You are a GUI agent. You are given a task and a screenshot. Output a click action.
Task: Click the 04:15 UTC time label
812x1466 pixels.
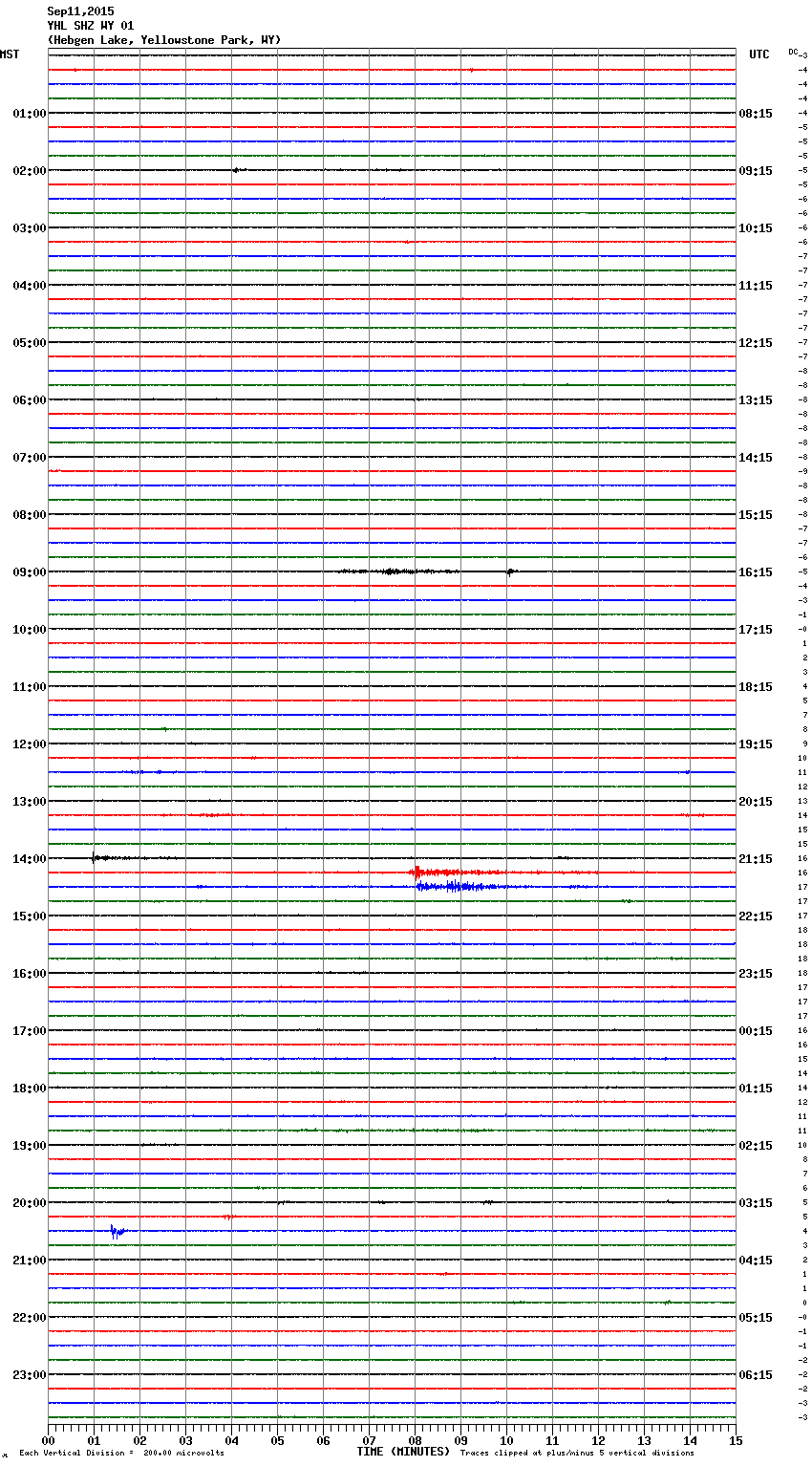coord(756,1261)
